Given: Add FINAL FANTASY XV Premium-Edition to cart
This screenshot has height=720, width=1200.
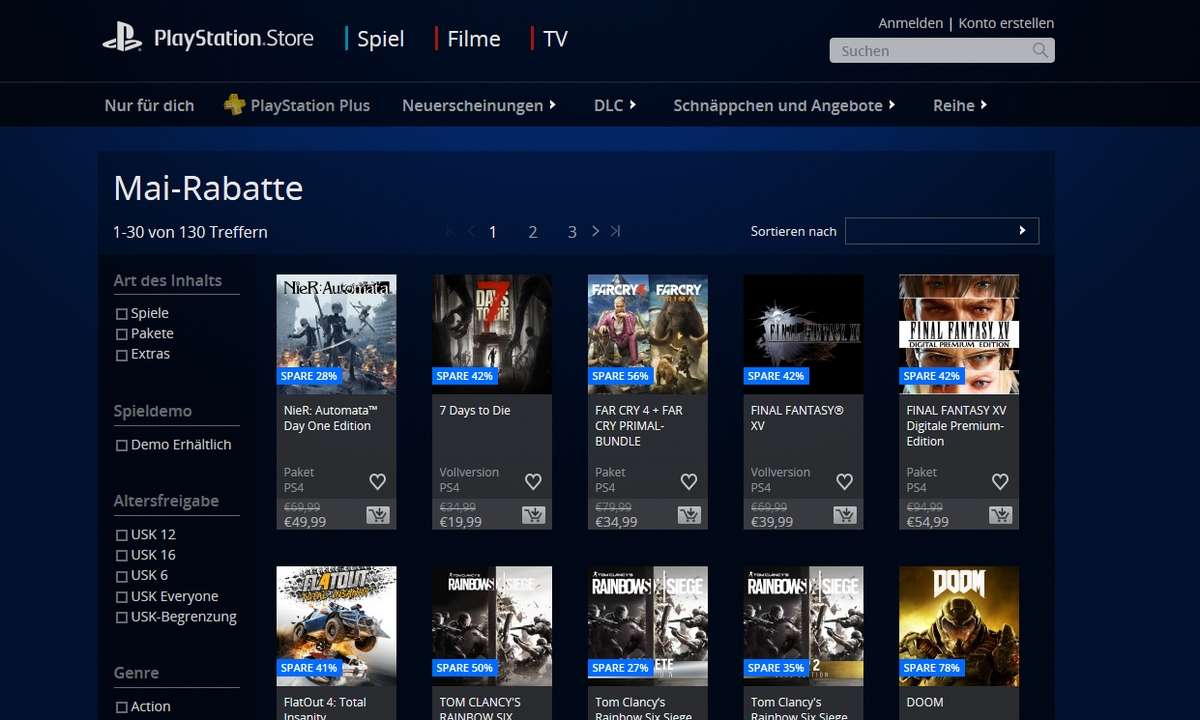Looking at the screenshot, I should pos(1001,515).
